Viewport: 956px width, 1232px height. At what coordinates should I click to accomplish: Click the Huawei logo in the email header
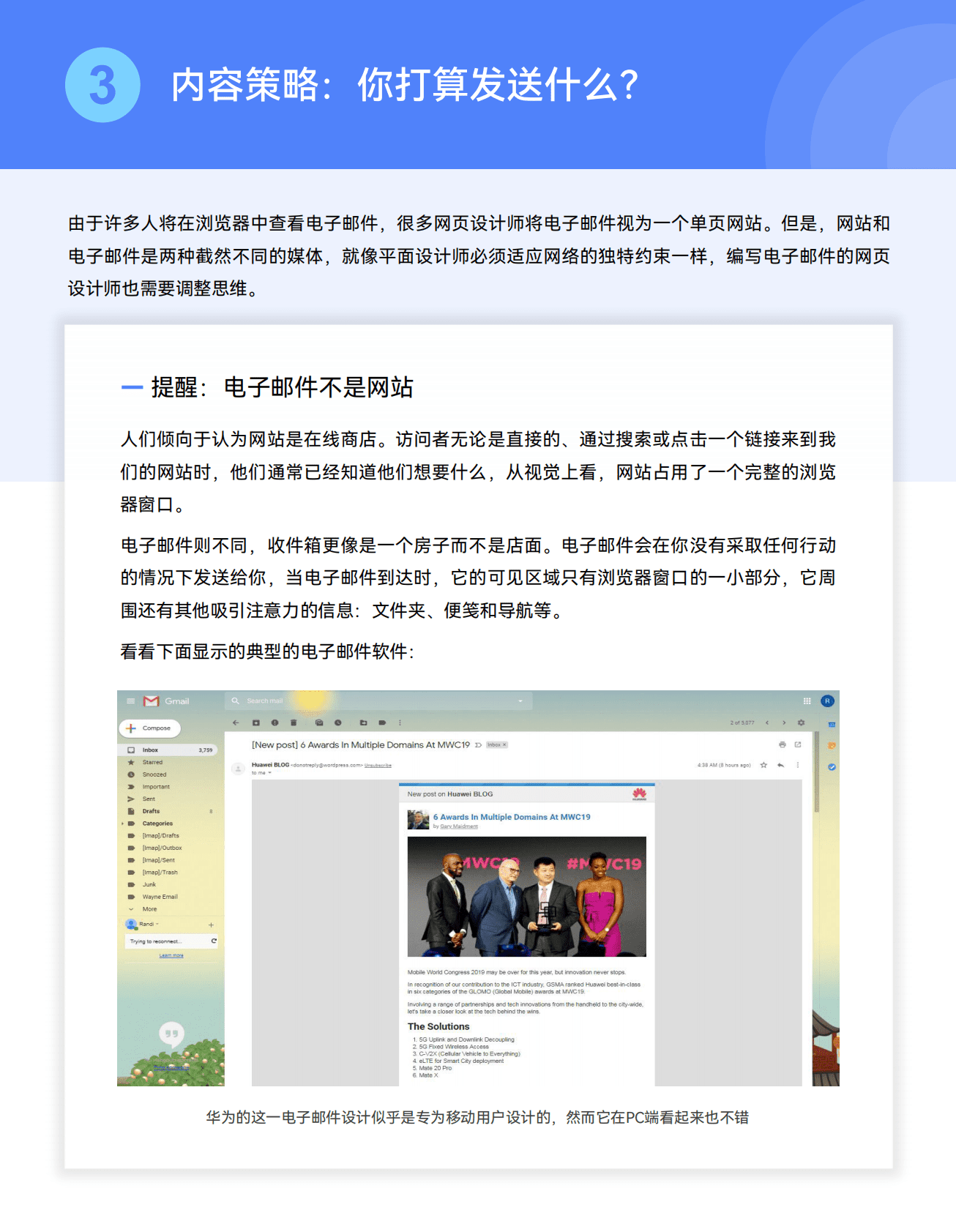639,794
